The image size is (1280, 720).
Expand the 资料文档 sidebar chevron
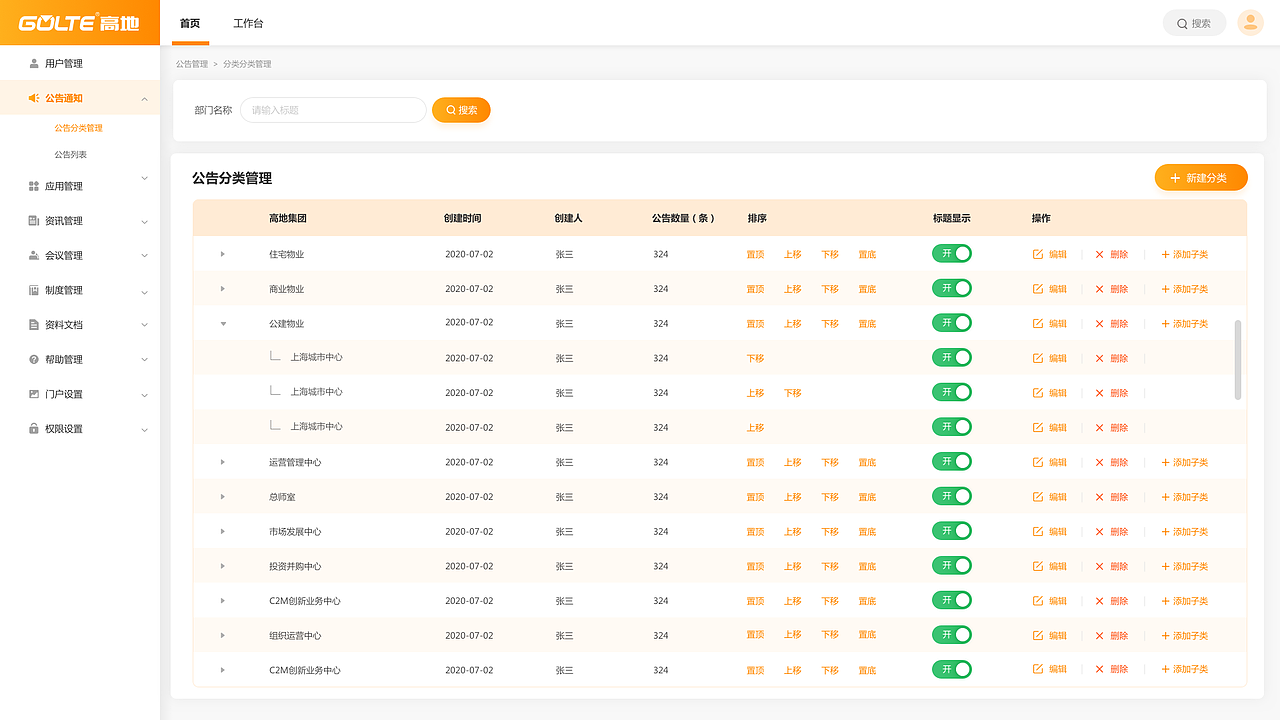[x=145, y=325]
